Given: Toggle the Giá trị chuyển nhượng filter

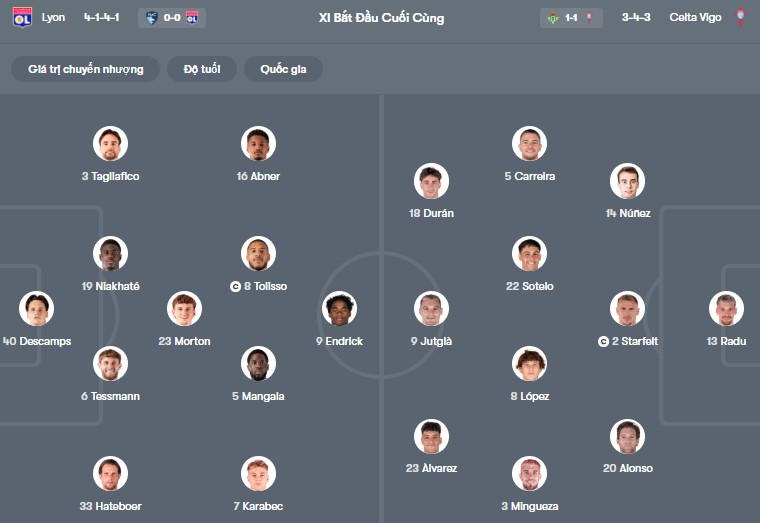Looking at the screenshot, I should [86, 69].
